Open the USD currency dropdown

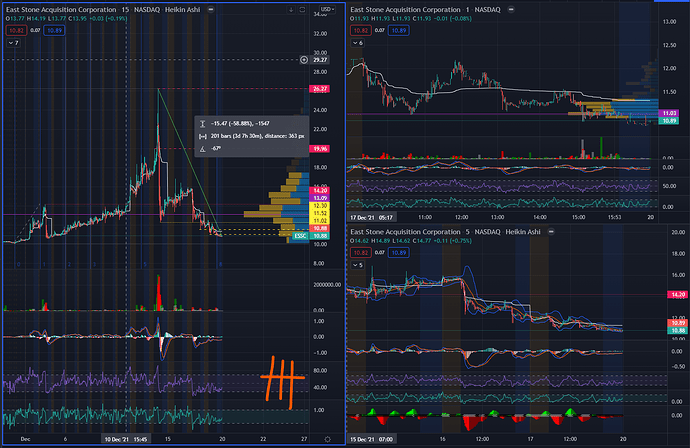click(x=327, y=9)
